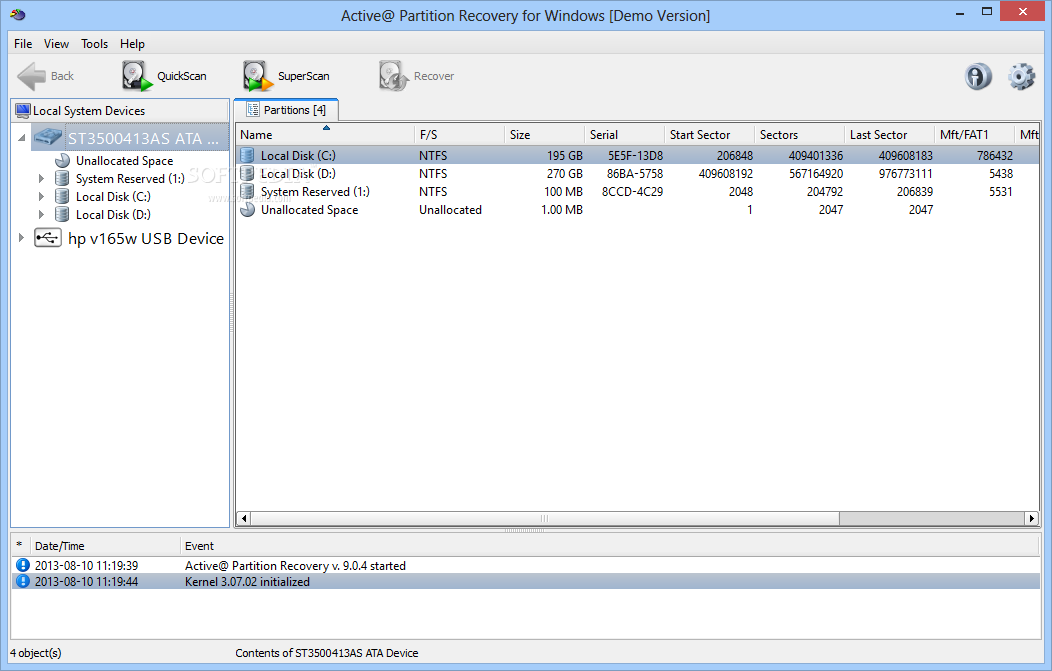Click the Recover disk icon
The height and width of the screenshot is (671, 1052).
(394, 76)
